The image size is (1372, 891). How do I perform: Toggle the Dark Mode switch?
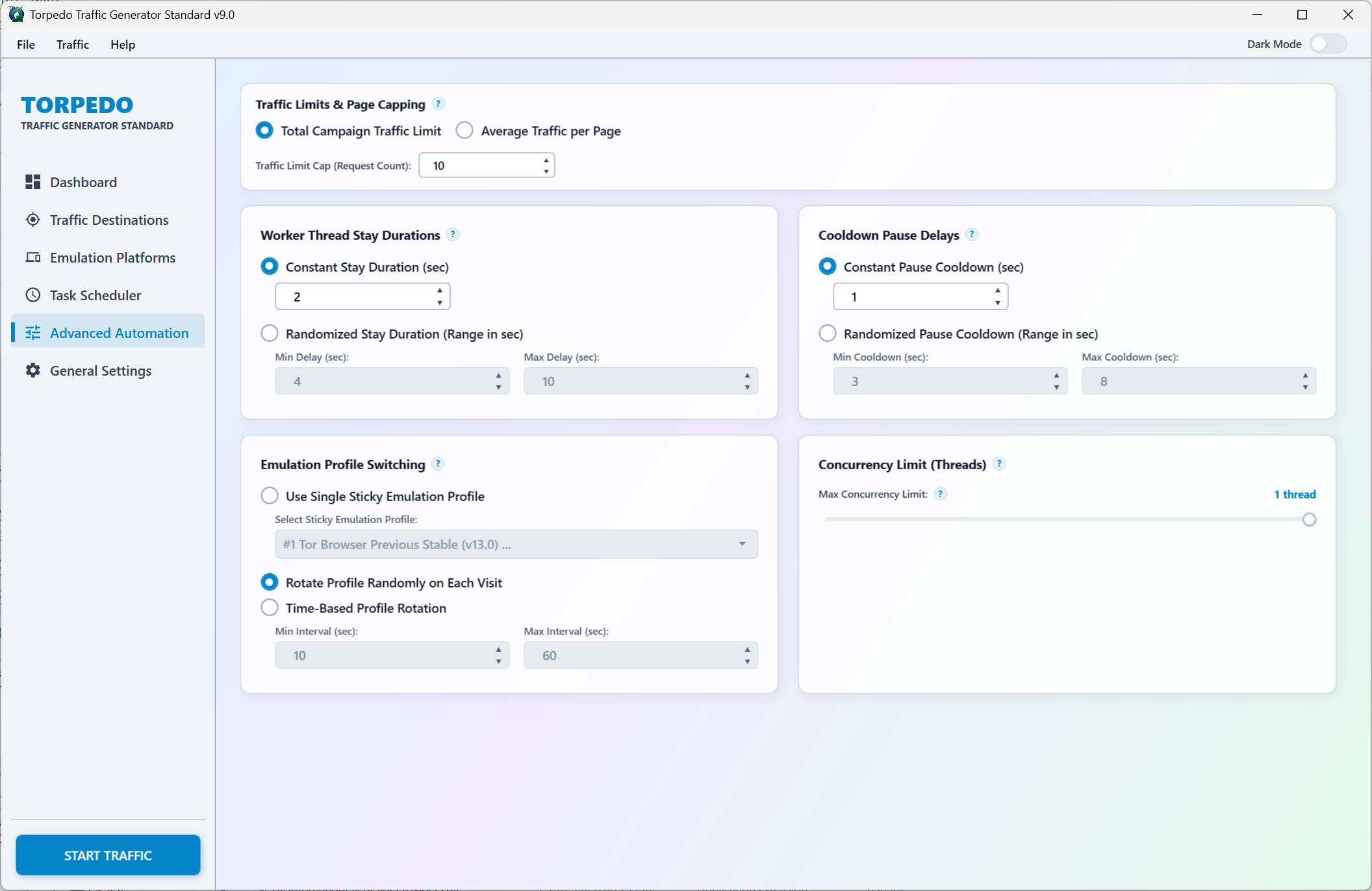pos(1328,44)
